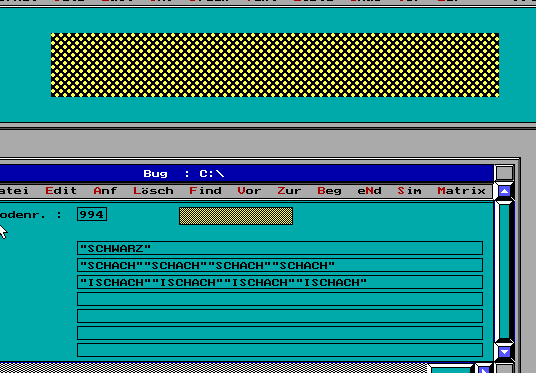
Task: Open the Matrix menu
Action: (x=461, y=191)
